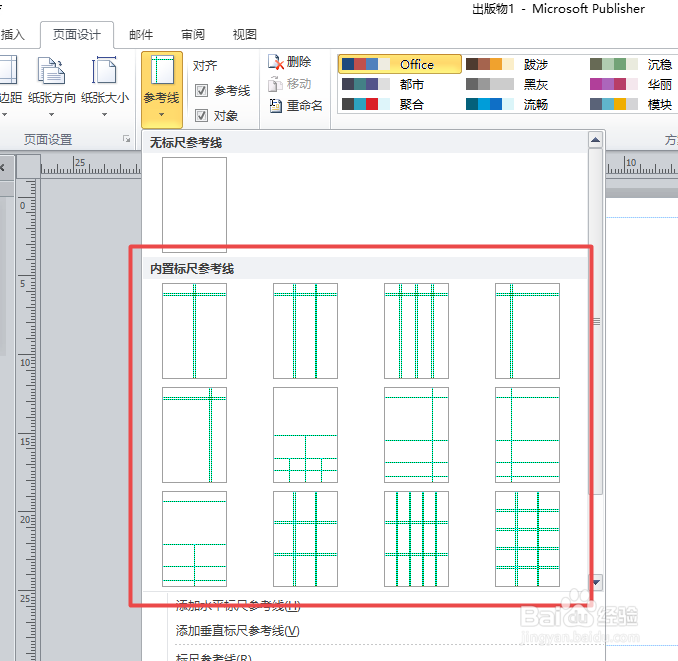Choose layout with left vertical and three horizontals
The height and width of the screenshot is (661, 678).
pos(527,435)
